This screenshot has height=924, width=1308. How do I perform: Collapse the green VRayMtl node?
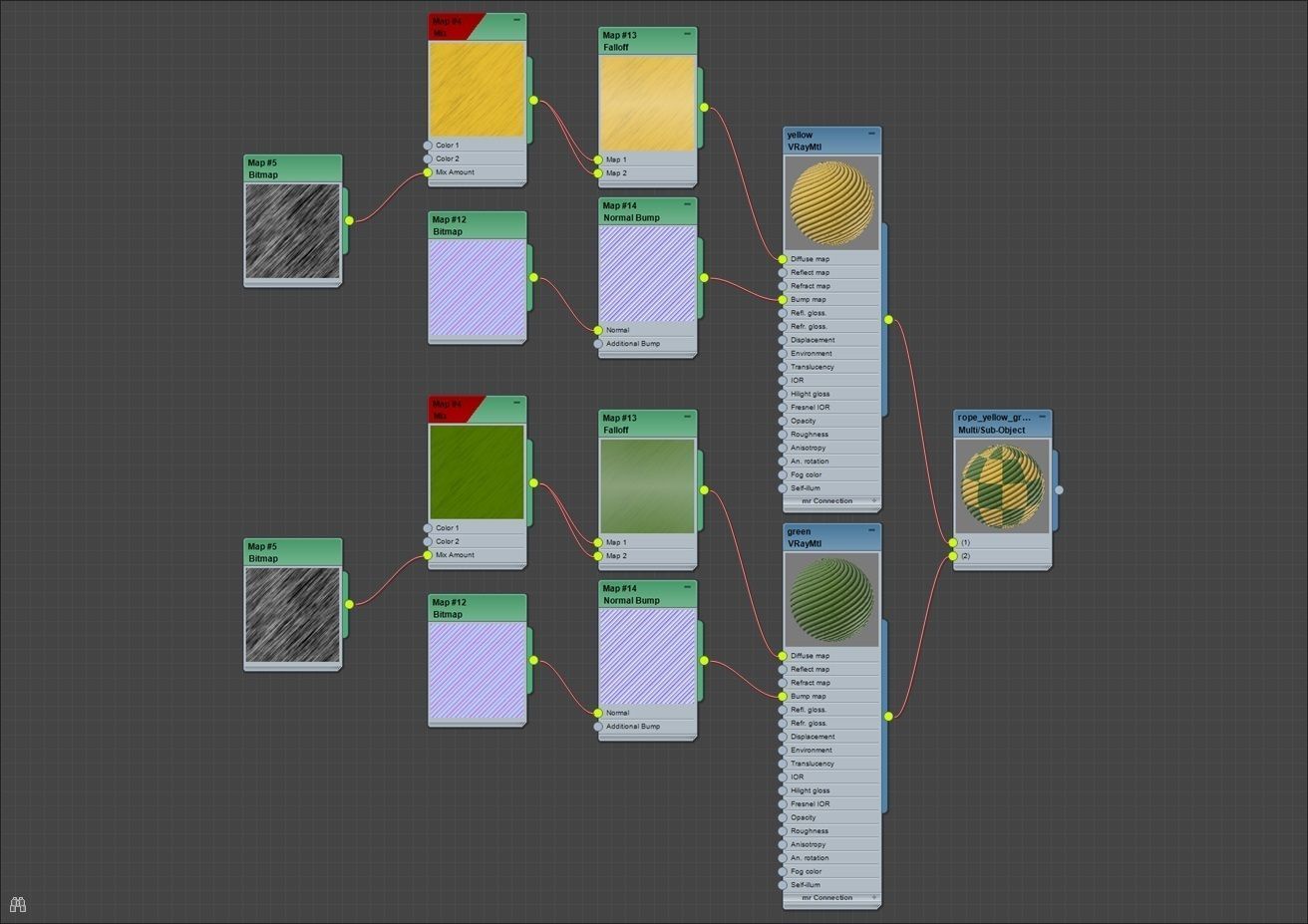coord(871,530)
